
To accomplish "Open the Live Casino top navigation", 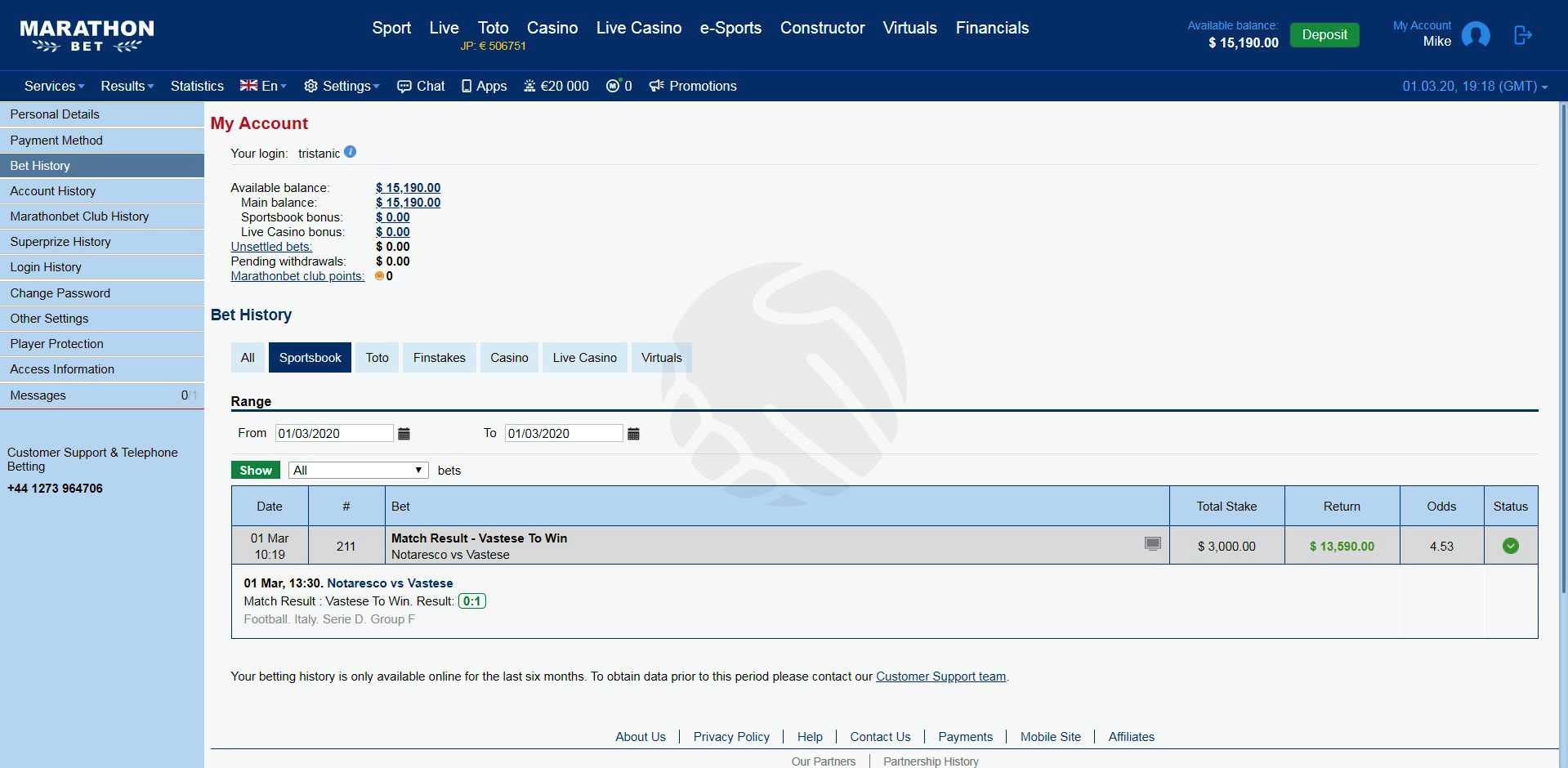I will click(x=639, y=28).
